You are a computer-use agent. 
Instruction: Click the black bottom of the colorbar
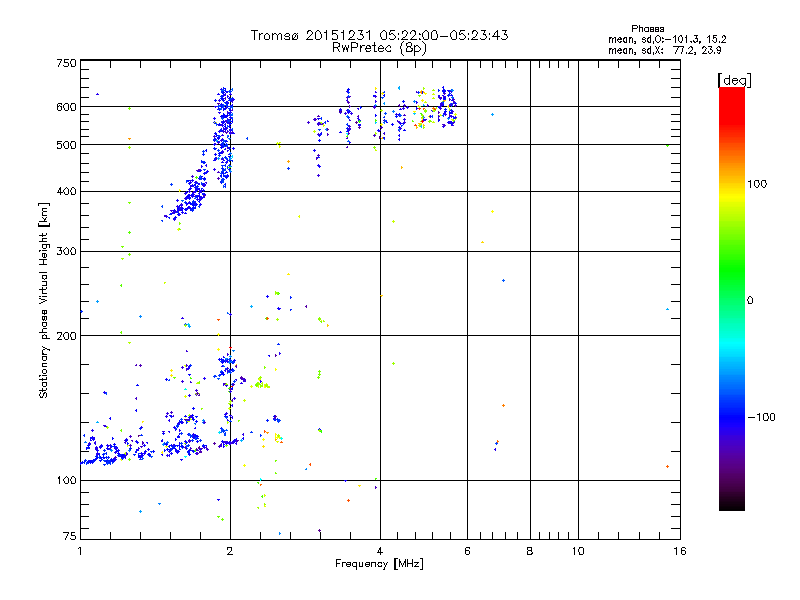click(x=732, y=503)
